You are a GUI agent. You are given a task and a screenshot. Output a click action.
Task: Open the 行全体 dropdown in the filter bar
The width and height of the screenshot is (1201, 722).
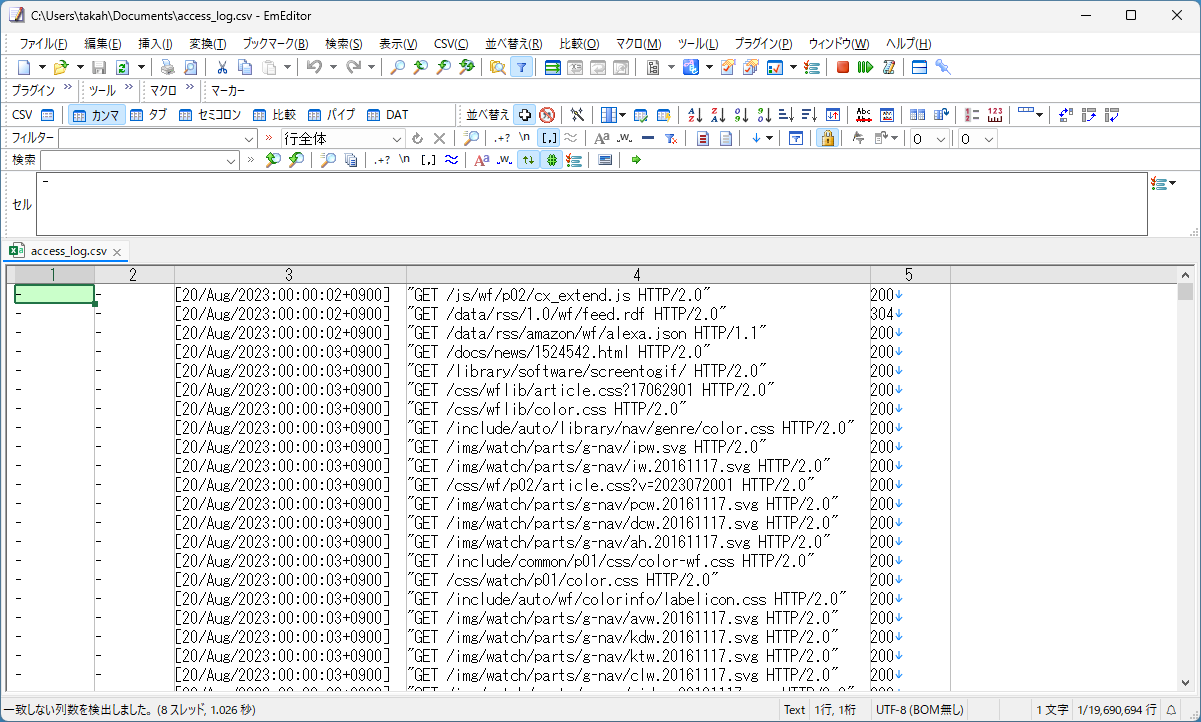pyautogui.click(x=397, y=138)
